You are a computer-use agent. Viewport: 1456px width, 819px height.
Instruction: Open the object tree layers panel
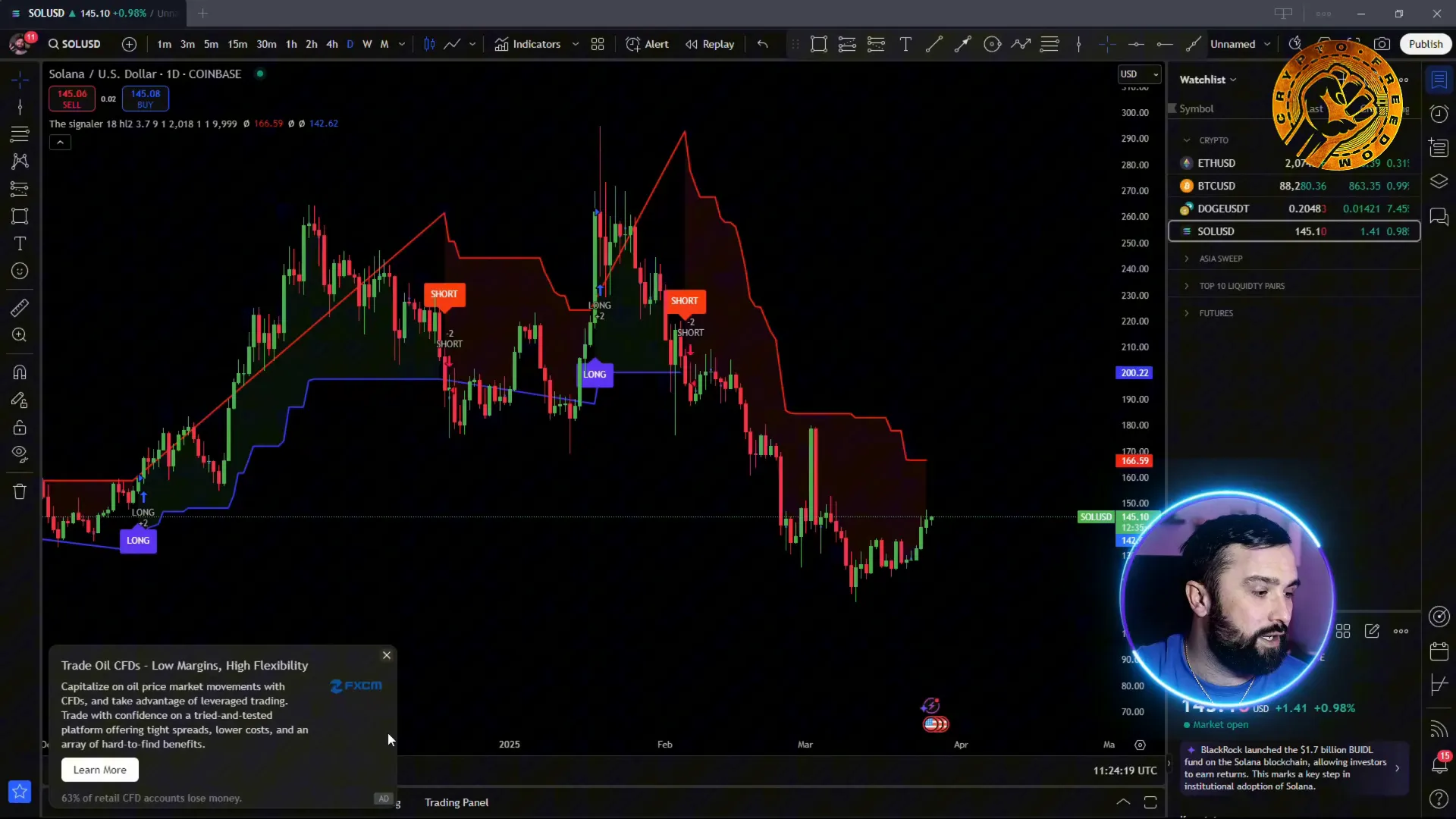pyautogui.click(x=1439, y=182)
